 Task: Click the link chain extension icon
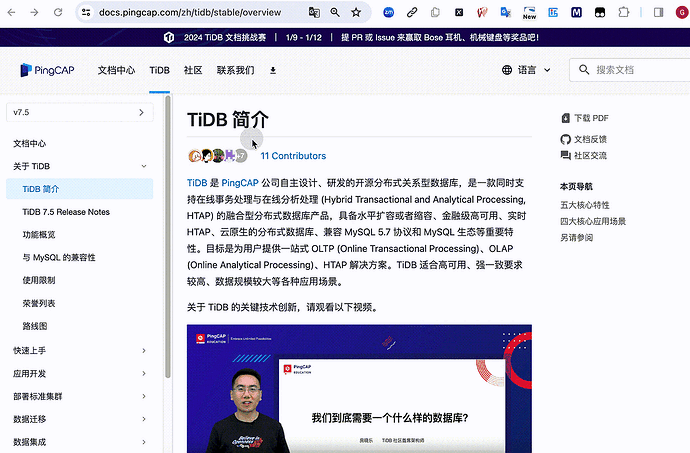(x=412, y=12)
